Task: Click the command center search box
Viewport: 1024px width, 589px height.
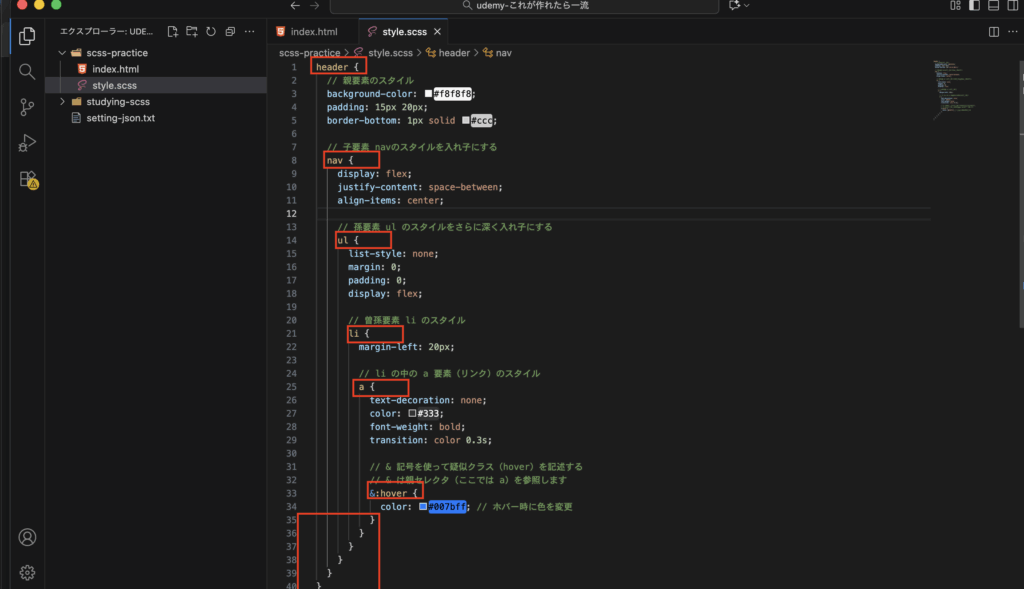Action: point(524,6)
